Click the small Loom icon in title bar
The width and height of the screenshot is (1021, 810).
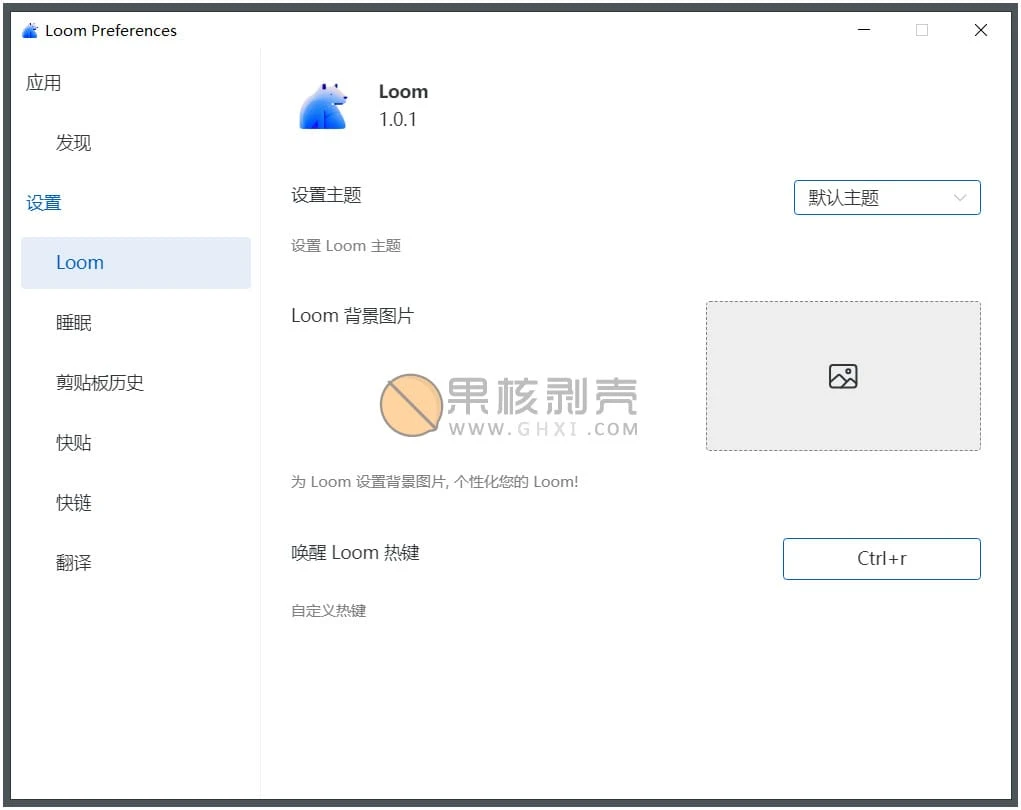click(x=30, y=30)
